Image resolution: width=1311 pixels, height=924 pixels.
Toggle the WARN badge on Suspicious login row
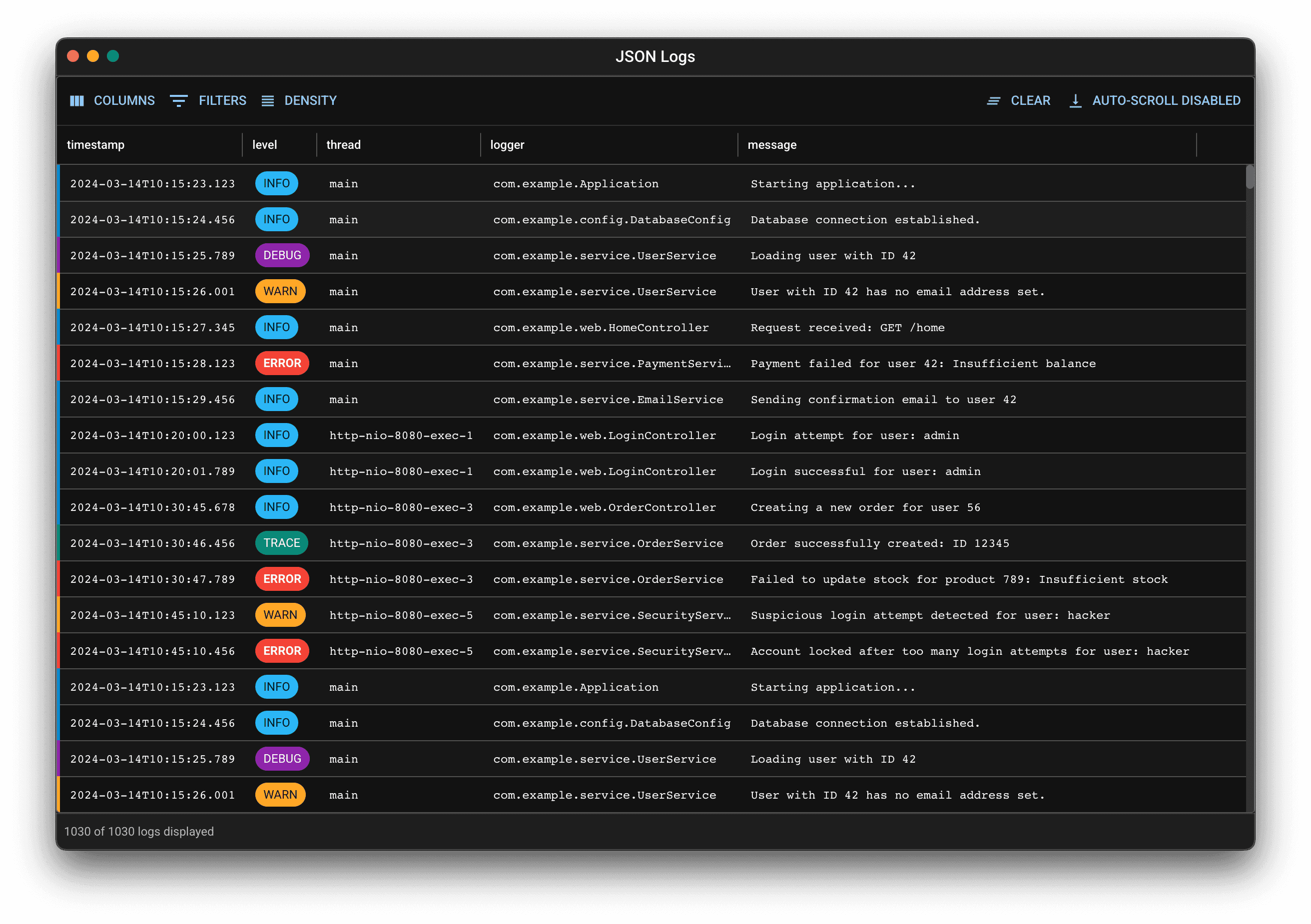click(280, 615)
